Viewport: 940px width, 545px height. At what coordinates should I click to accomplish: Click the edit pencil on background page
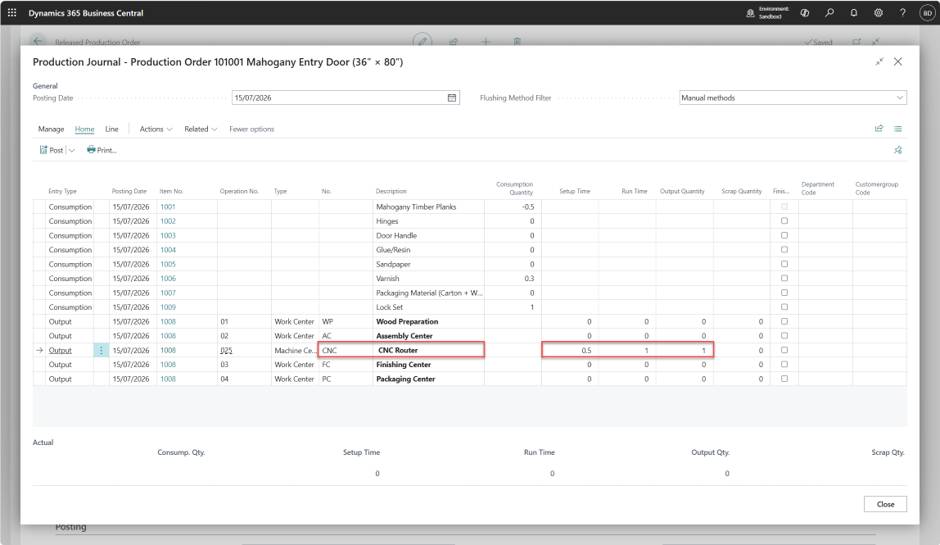pyautogui.click(x=422, y=41)
